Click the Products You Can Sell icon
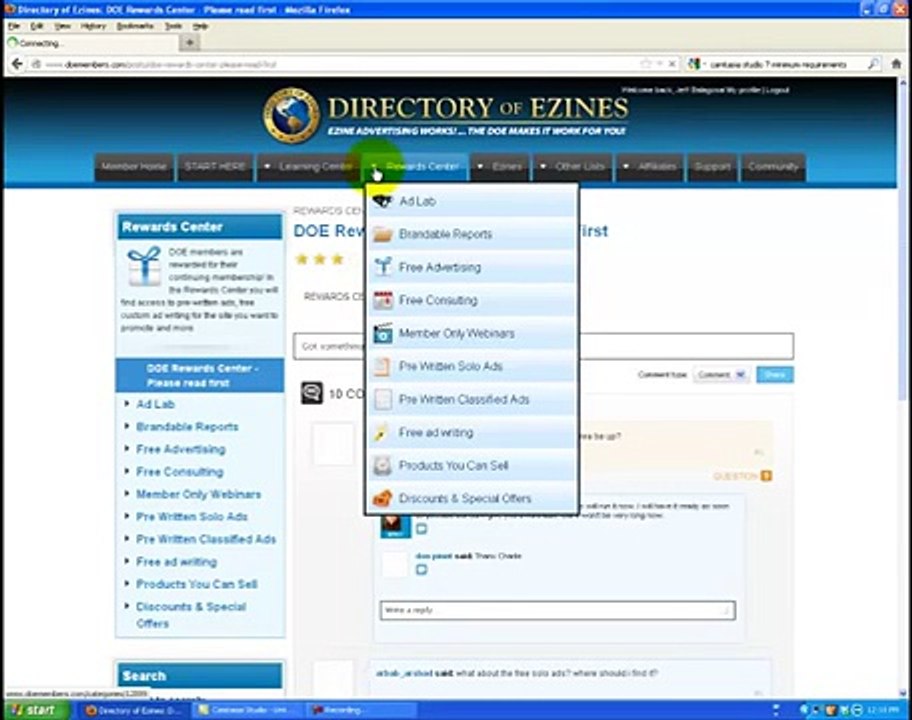The image size is (912, 720). coord(382,466)
